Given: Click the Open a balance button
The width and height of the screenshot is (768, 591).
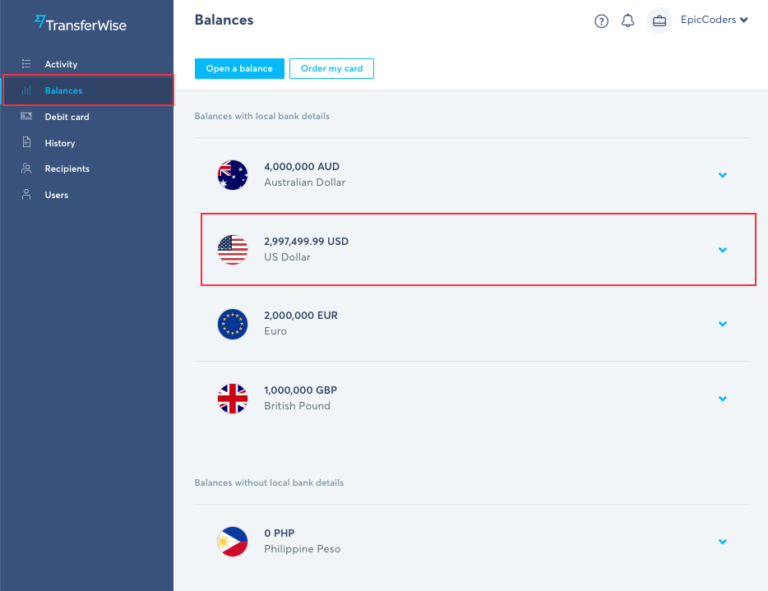Looking at the screenshot, I should tap(239, 69).
